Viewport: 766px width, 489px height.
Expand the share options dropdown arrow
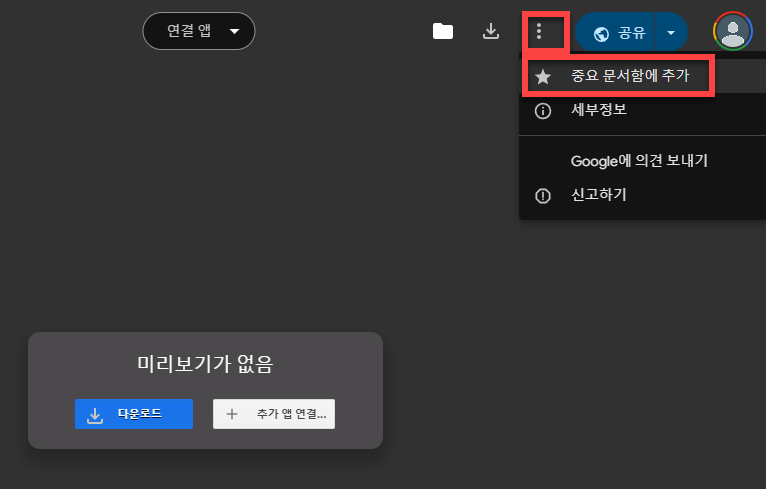click(671, 33)
